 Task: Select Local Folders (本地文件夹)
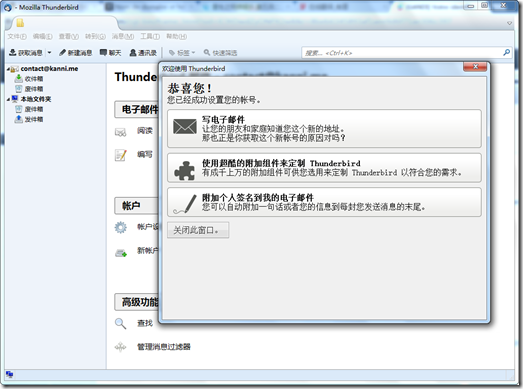click(36, 99)
